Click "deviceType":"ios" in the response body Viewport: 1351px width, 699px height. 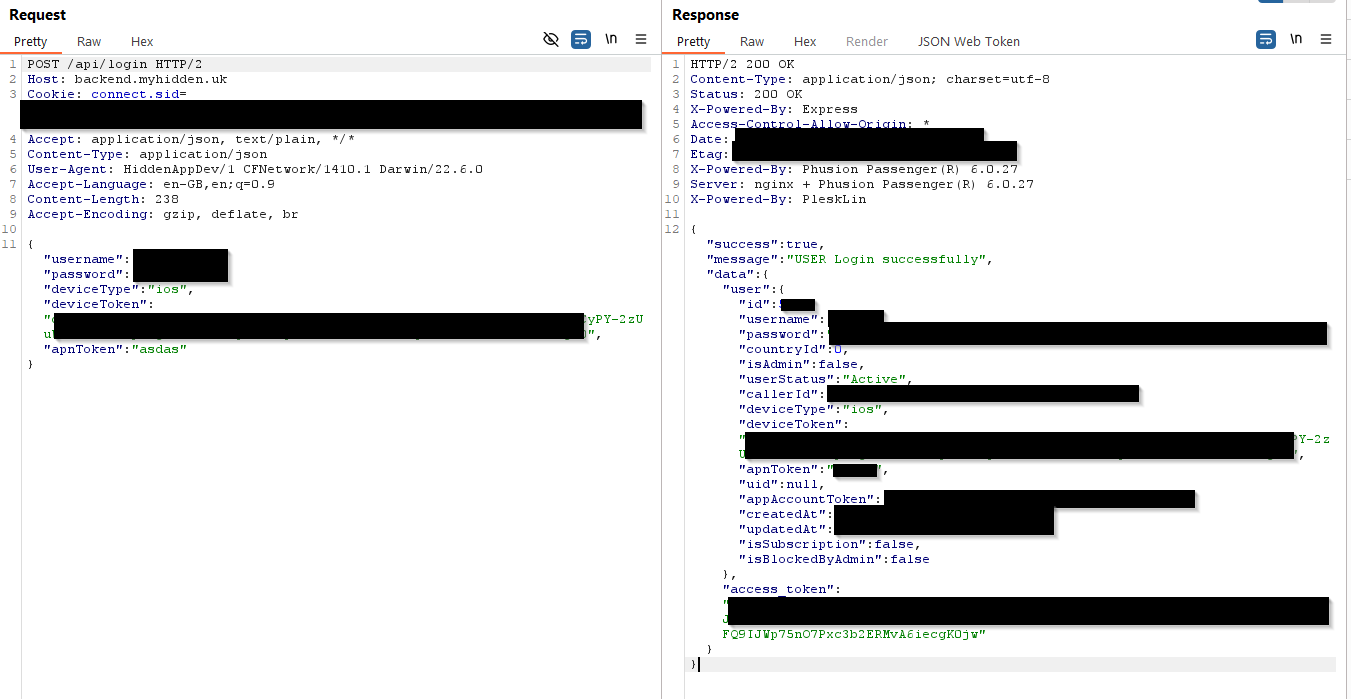pos(813,409)
